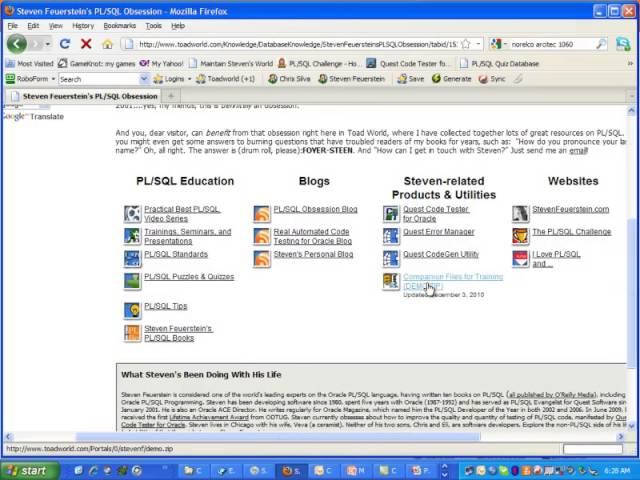Click icon beside Companion Files for Training
The width and height of the screenshot is (640, 480).
click(x=391, y=281)
